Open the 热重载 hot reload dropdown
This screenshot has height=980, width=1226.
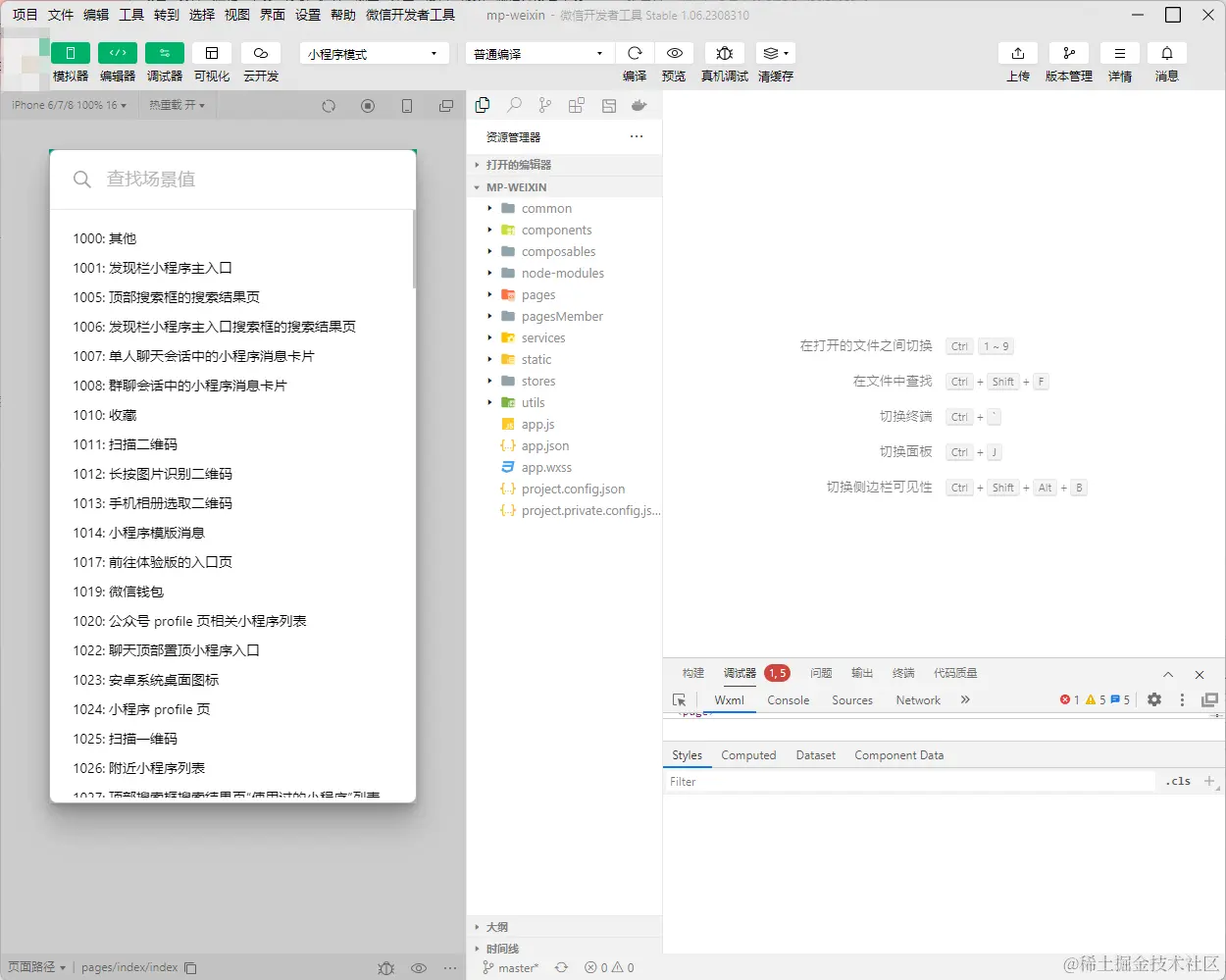[177, 105]
